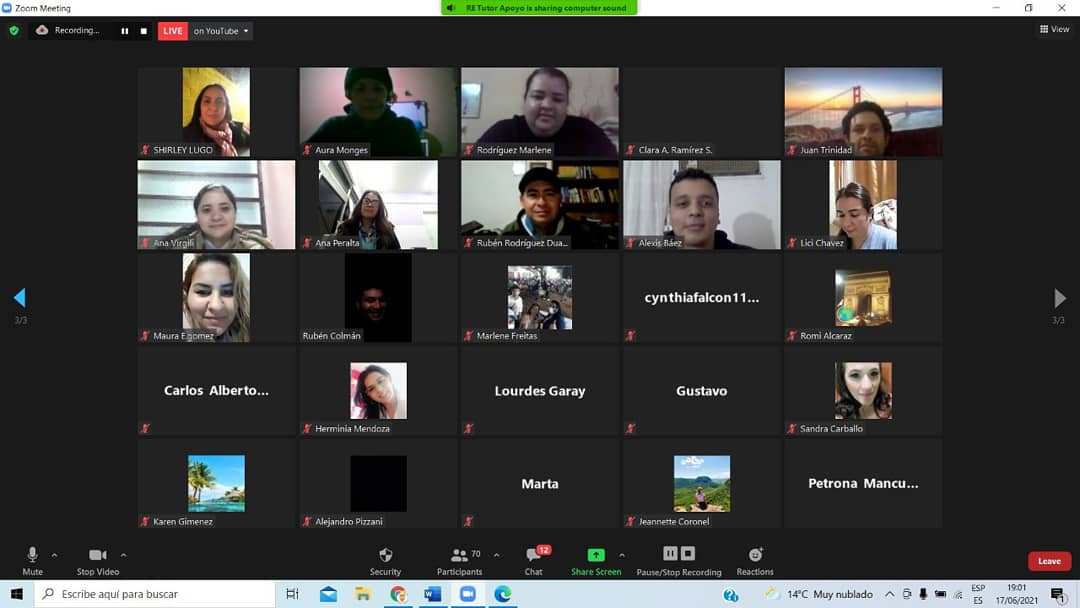Open the Get Help tray icon
This screenshot has height=608, width=1080.
pos(731,594)
